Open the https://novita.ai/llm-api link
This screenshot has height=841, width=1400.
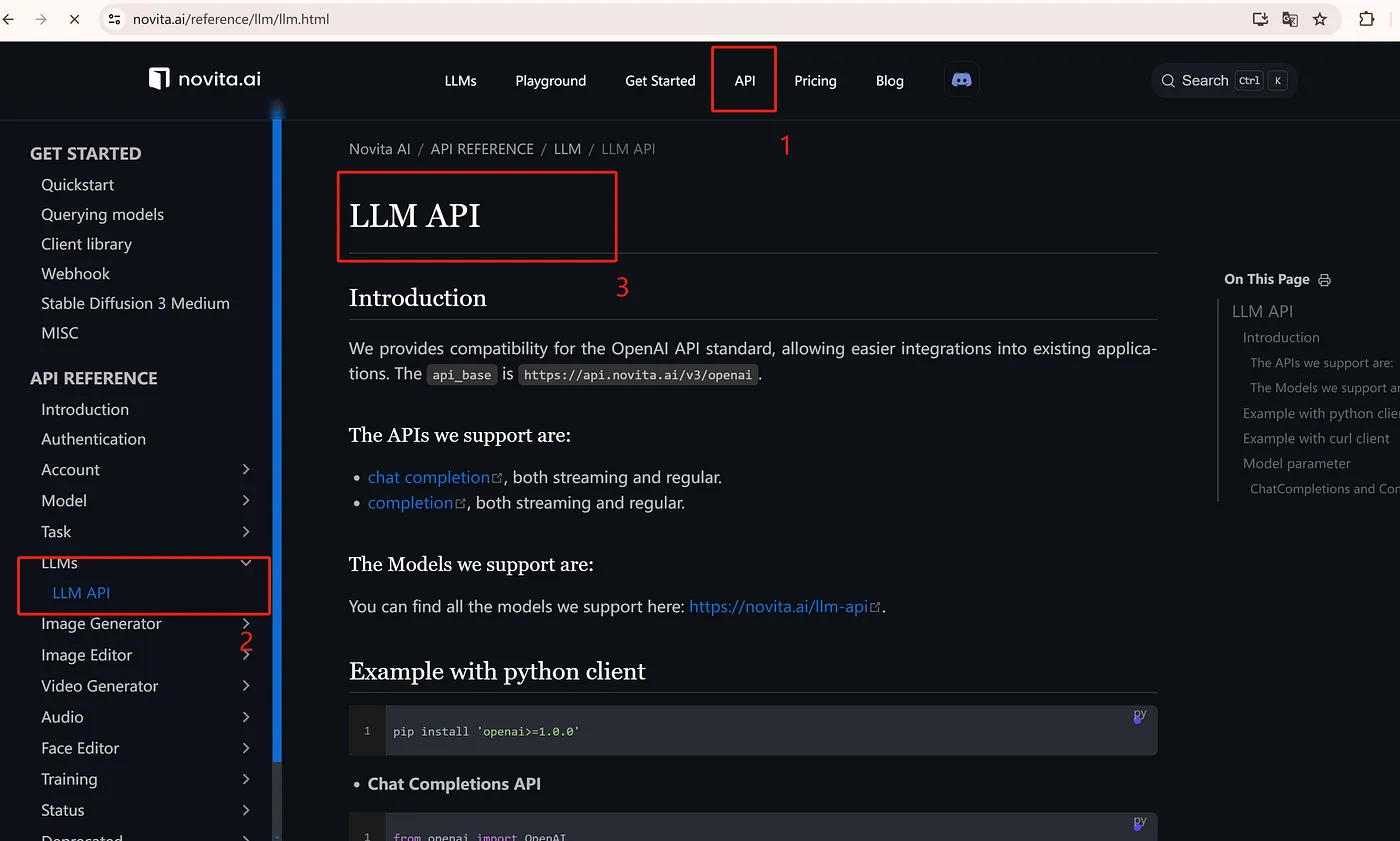(x=778, y=606)
